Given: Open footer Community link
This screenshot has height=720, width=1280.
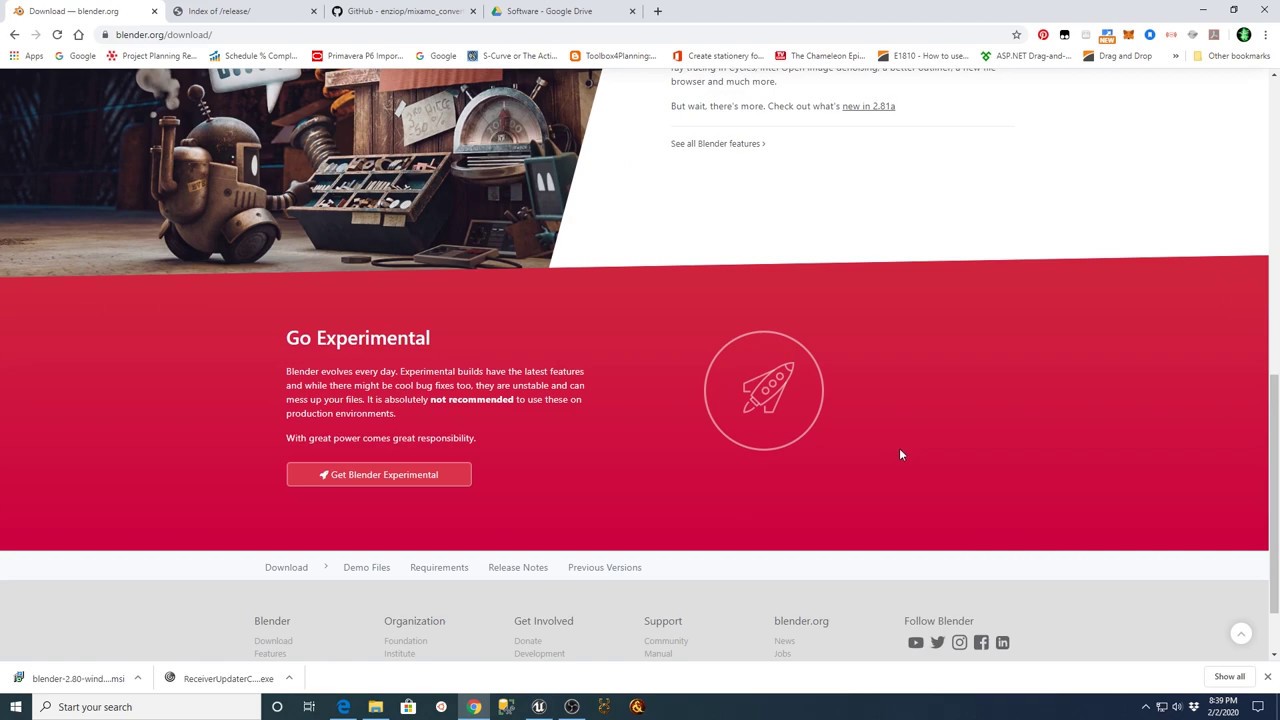Looking at the screenshot, I should coord(666,641).
